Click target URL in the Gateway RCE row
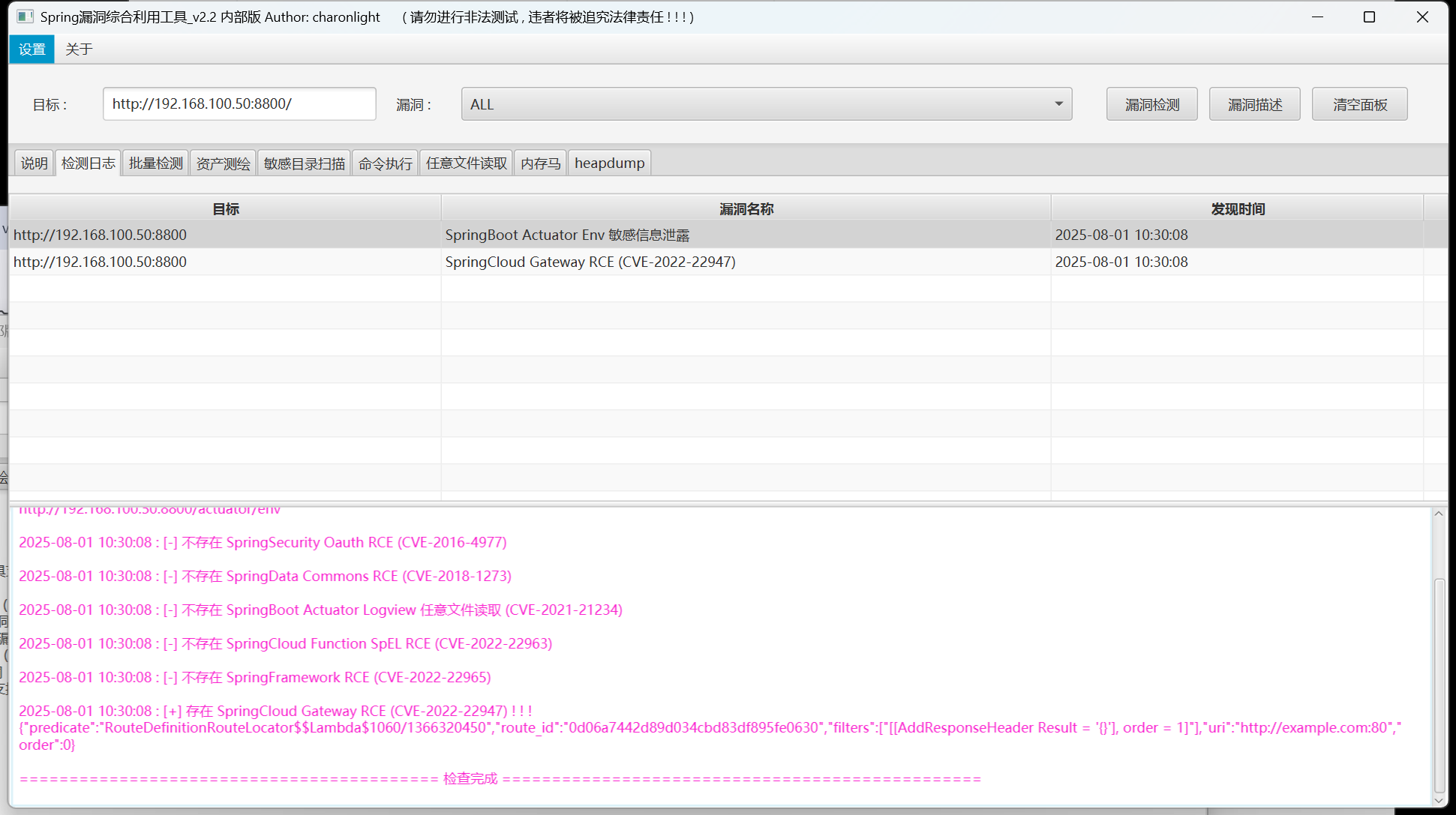Viewport: 1456px width, 815px height. 100,262
